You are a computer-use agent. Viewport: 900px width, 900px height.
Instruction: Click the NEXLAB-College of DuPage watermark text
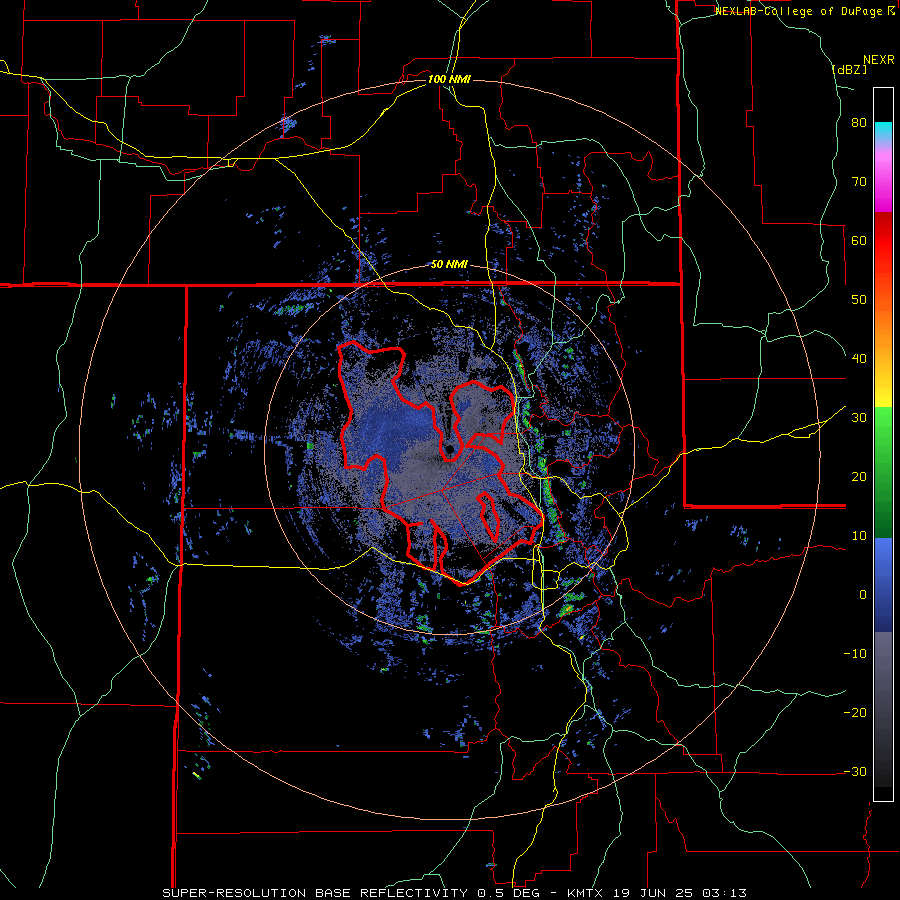[x=807, y=11]
